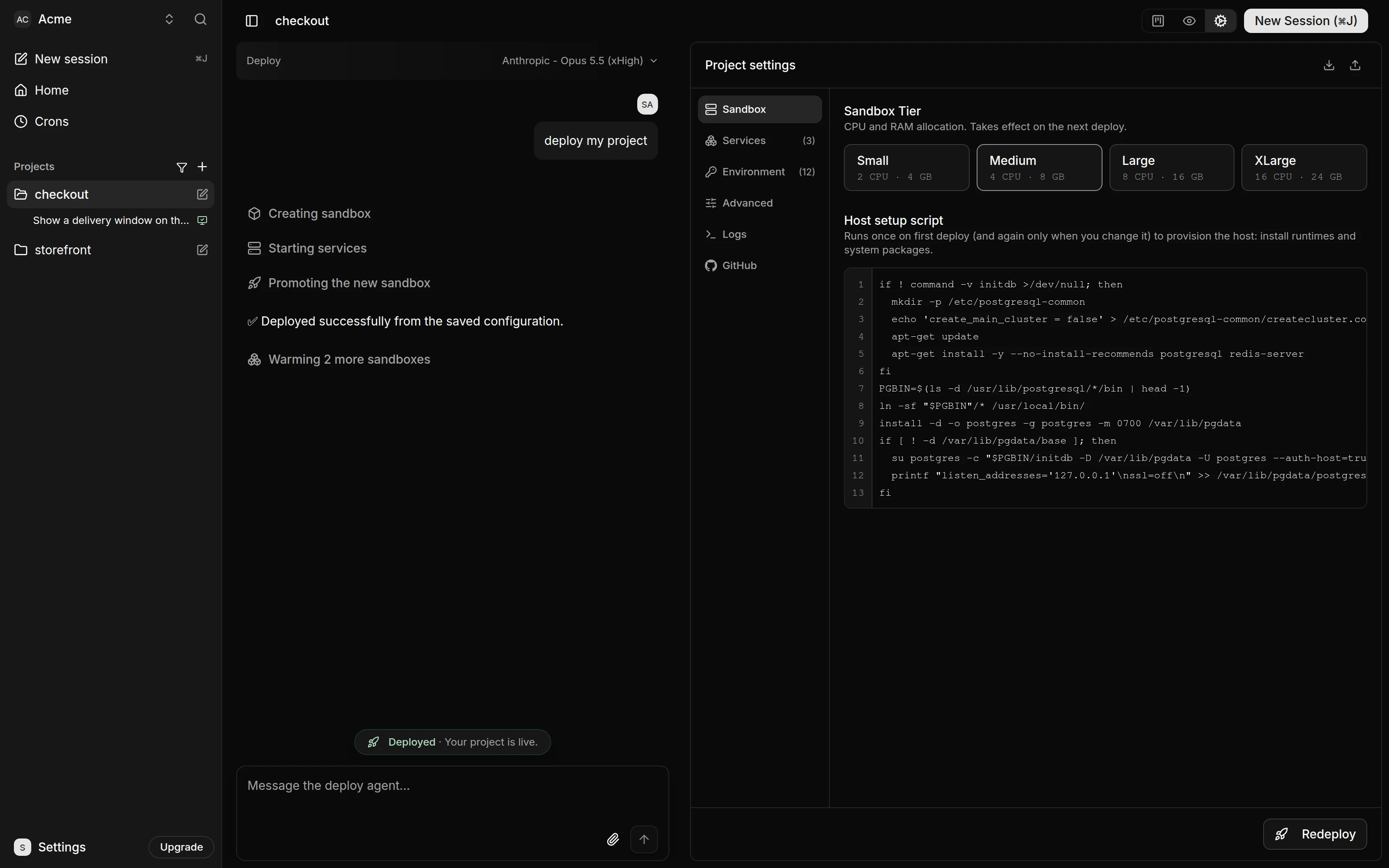Viewport: 1389px width, 868px height.
Task: Click the New Session button at top right
Action: click(x=1305, y=21)
